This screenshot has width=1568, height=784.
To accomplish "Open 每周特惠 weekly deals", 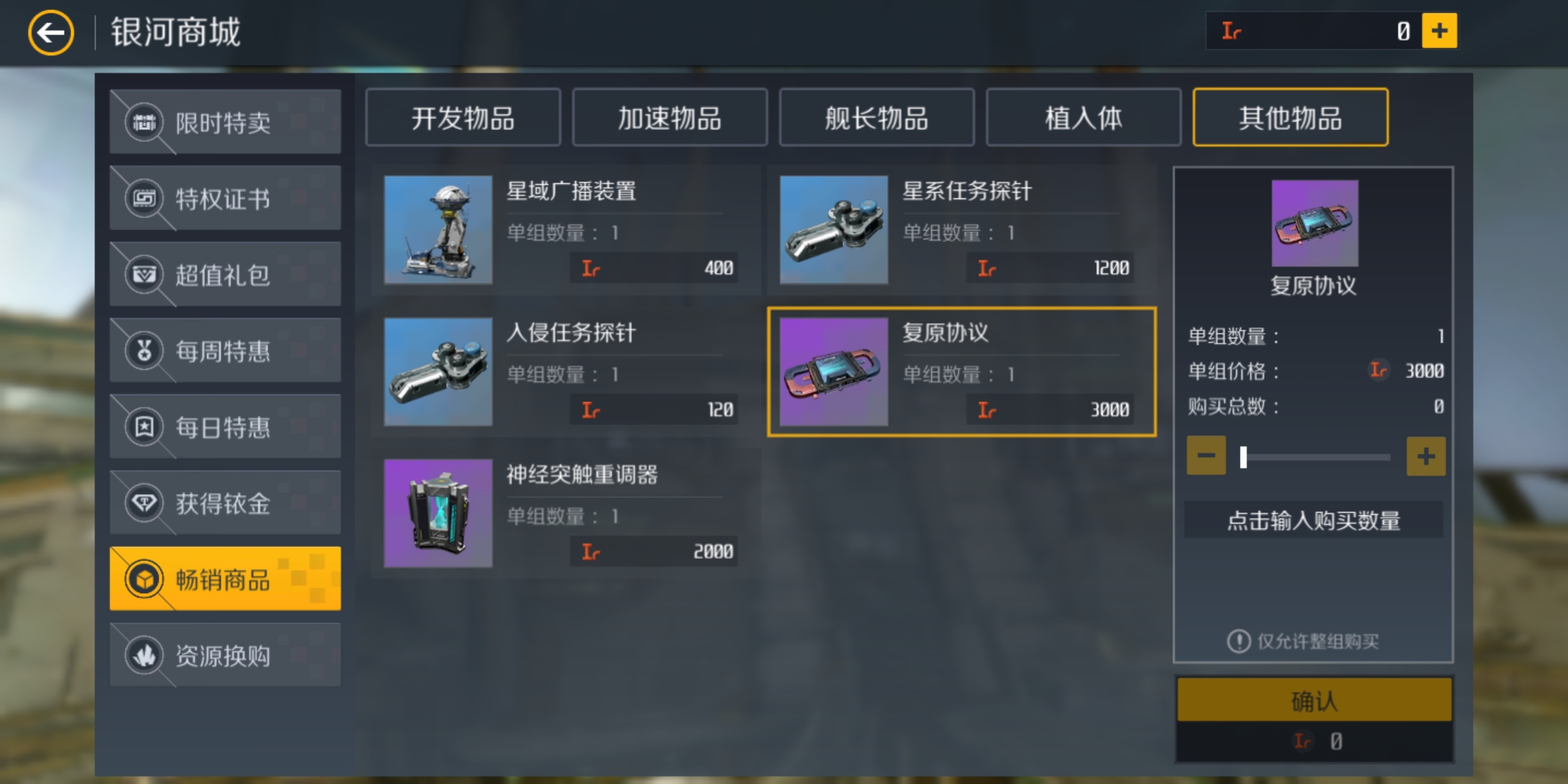I will [x=225, y=351].
